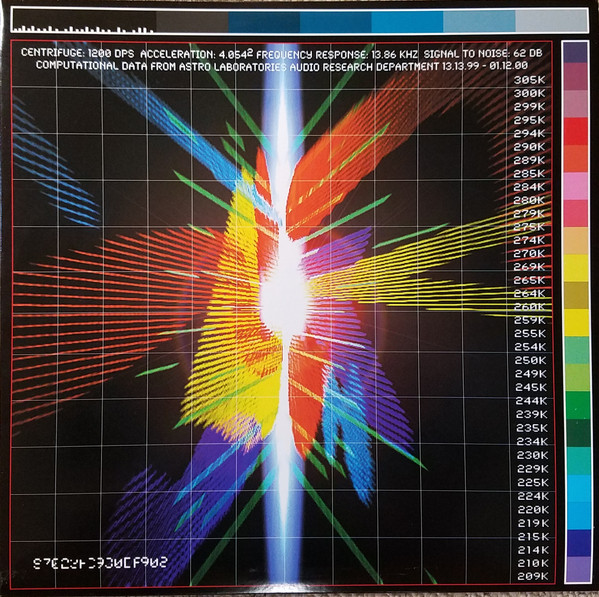This screenshot has width=599, height=597.
Task: Pick the dark purple swatch atop the color strip
Action: [576, 52]
